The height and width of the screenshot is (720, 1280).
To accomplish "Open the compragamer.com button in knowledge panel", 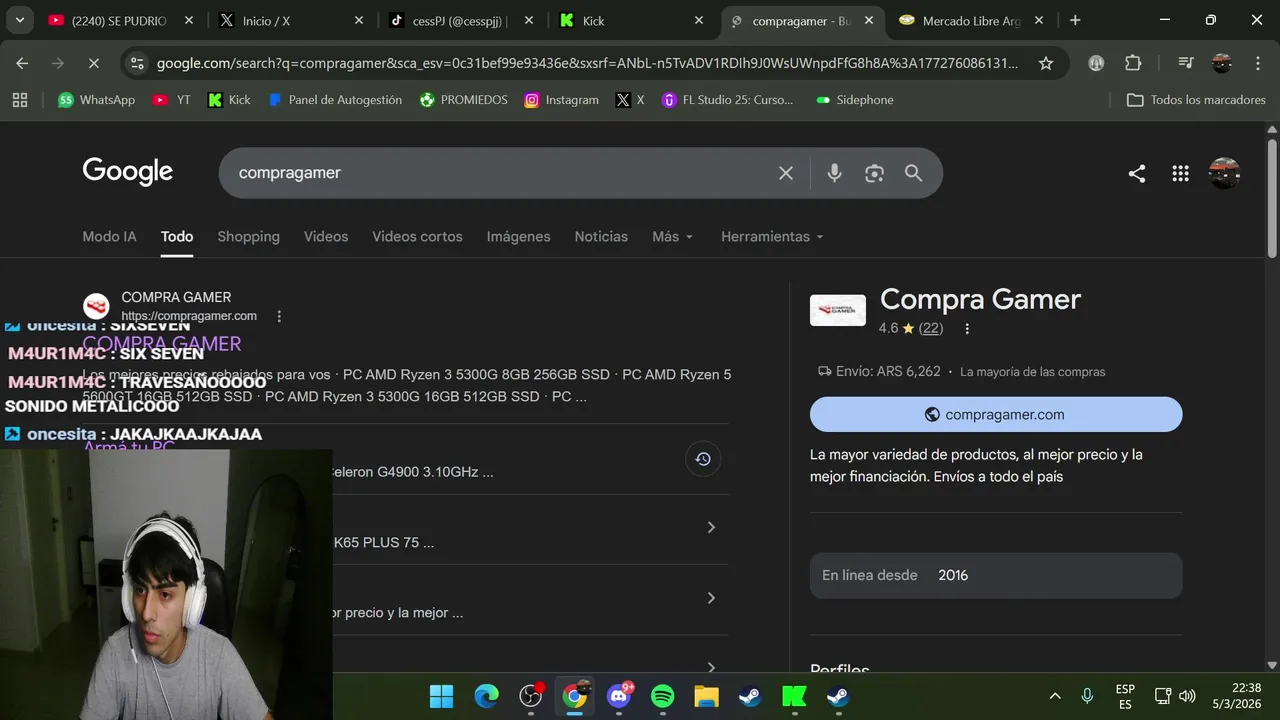I will [x=996, y=414].
